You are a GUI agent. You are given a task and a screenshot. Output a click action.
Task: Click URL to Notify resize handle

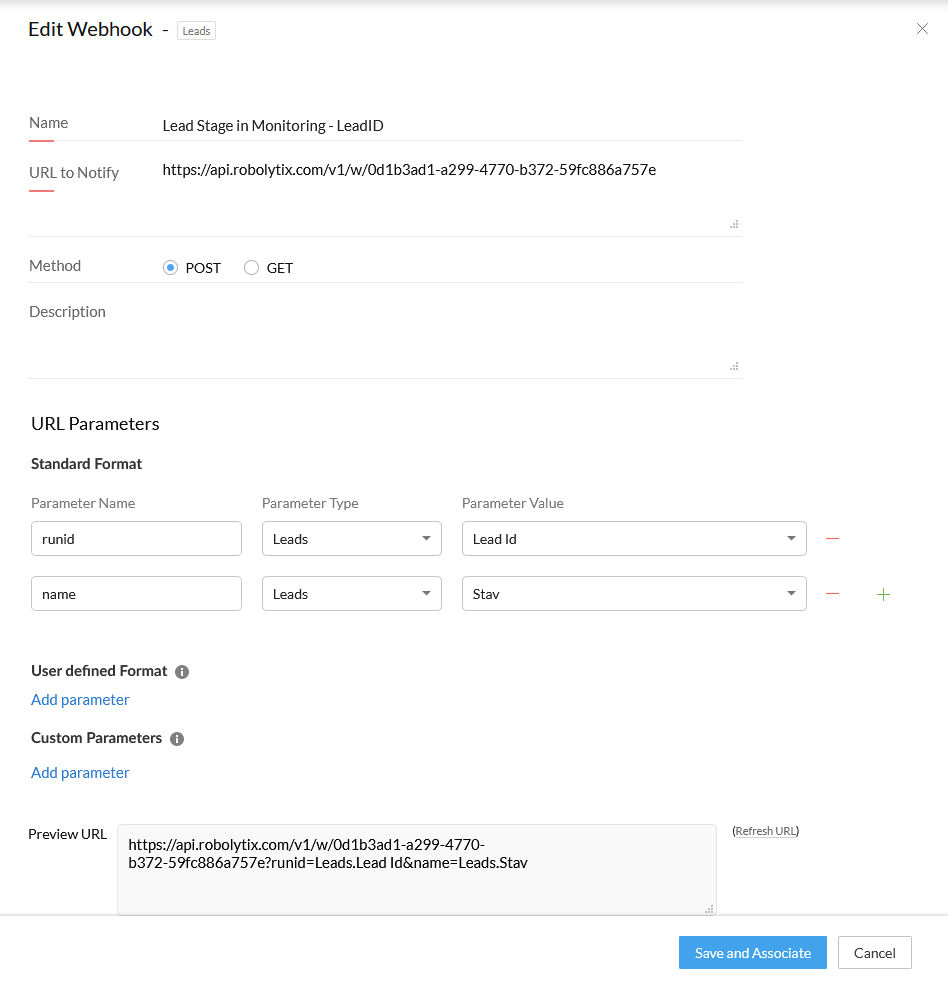click(x=734, y=224)
